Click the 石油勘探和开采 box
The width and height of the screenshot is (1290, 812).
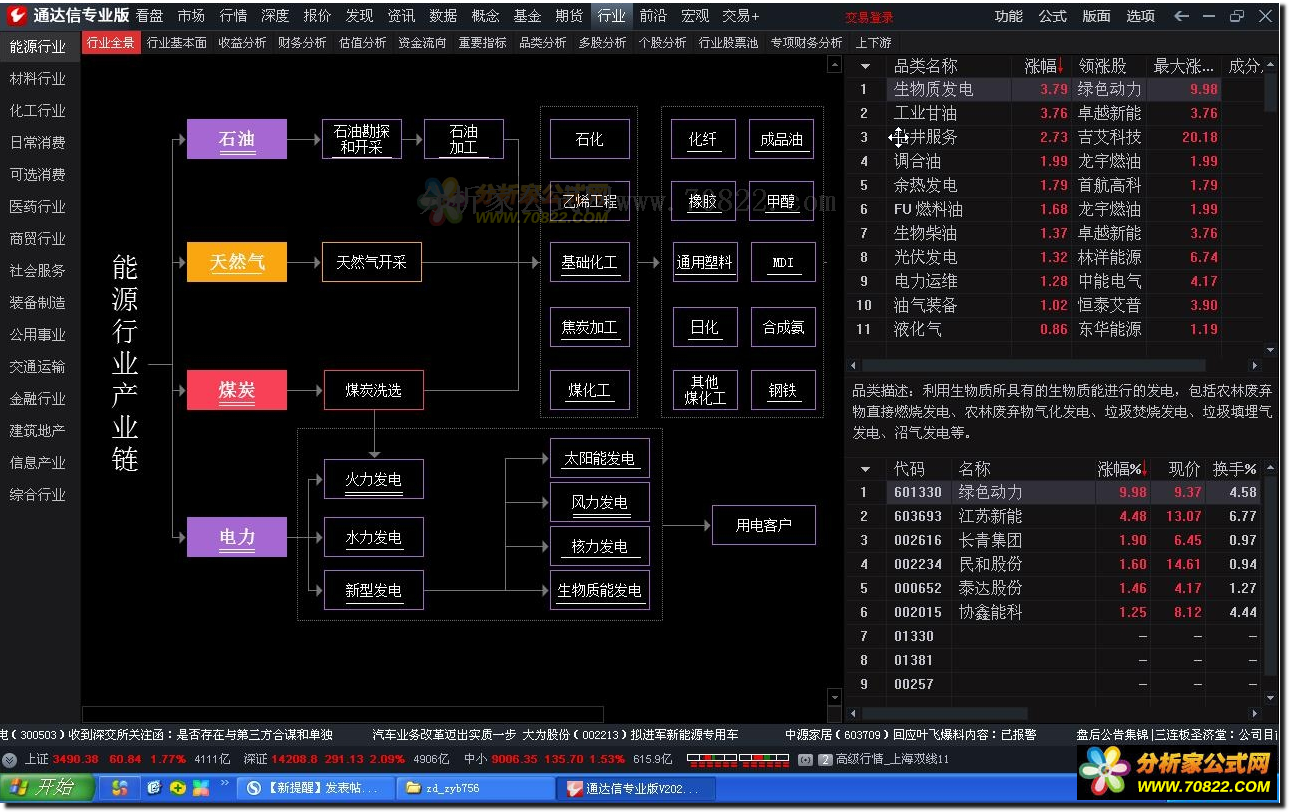[x=362, y=139]
